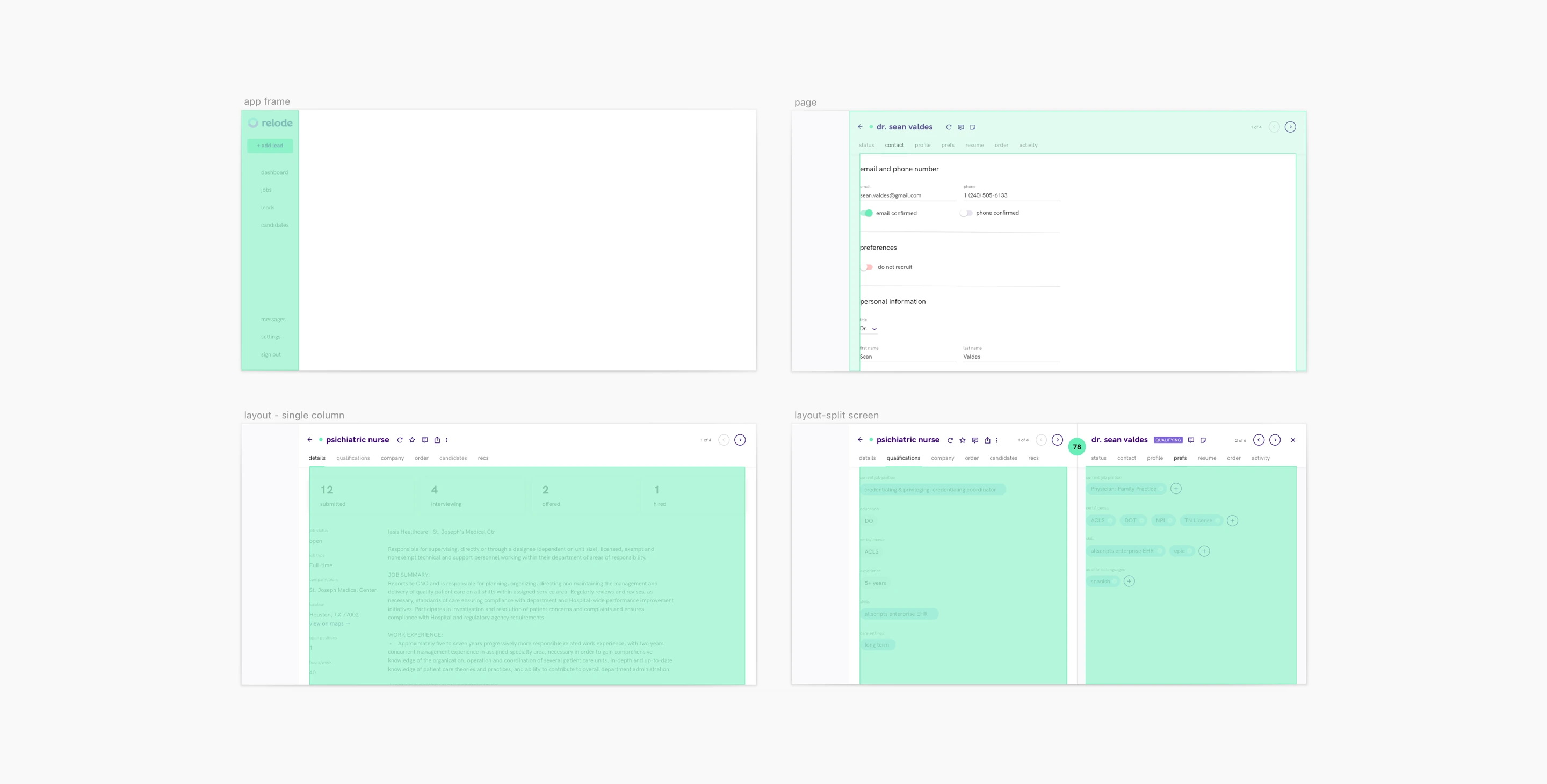Open resume tab in page frame
1547x784 pixels.
[x=975, y=146]
